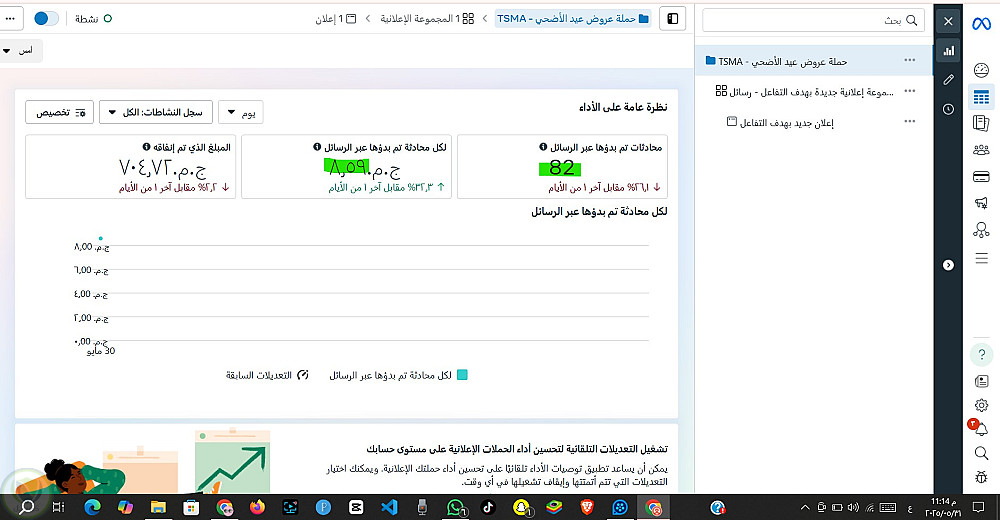The width and height of the screenshot is (1000, 520).
Task: Select the المبلغ الذي تم إنفاقه metric card
Action: click(130, 167)
